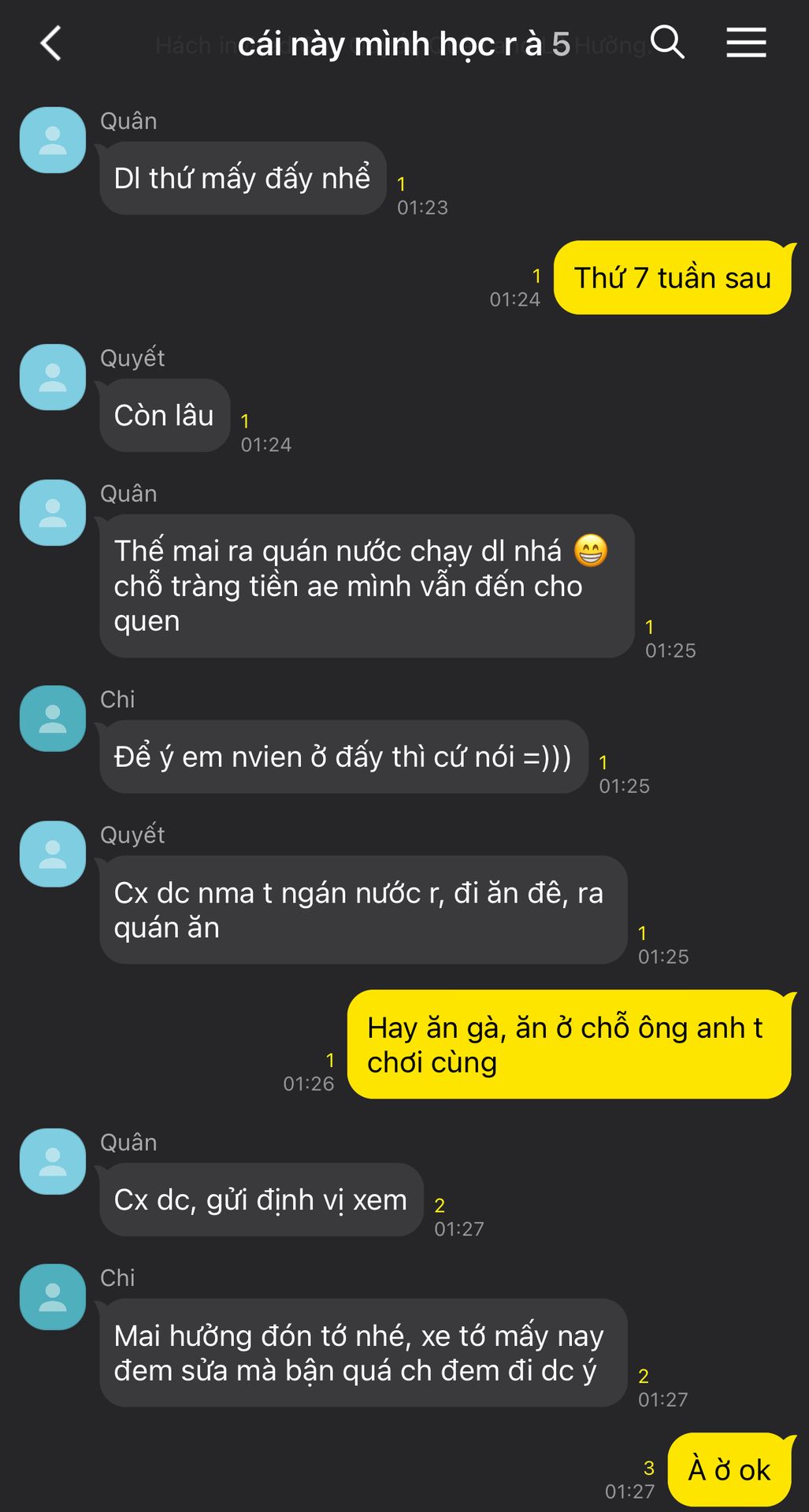Tap sender name Quyết above 'Còn lâu'
The height and width of the screenshot is (1512, 809).
(132, 358)
